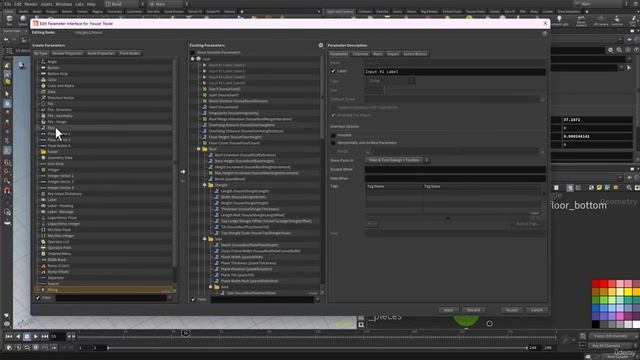Viewport: 640px width, 360px height.
Task: Open the Callback Script dropdown arrow
Action: 542,99
